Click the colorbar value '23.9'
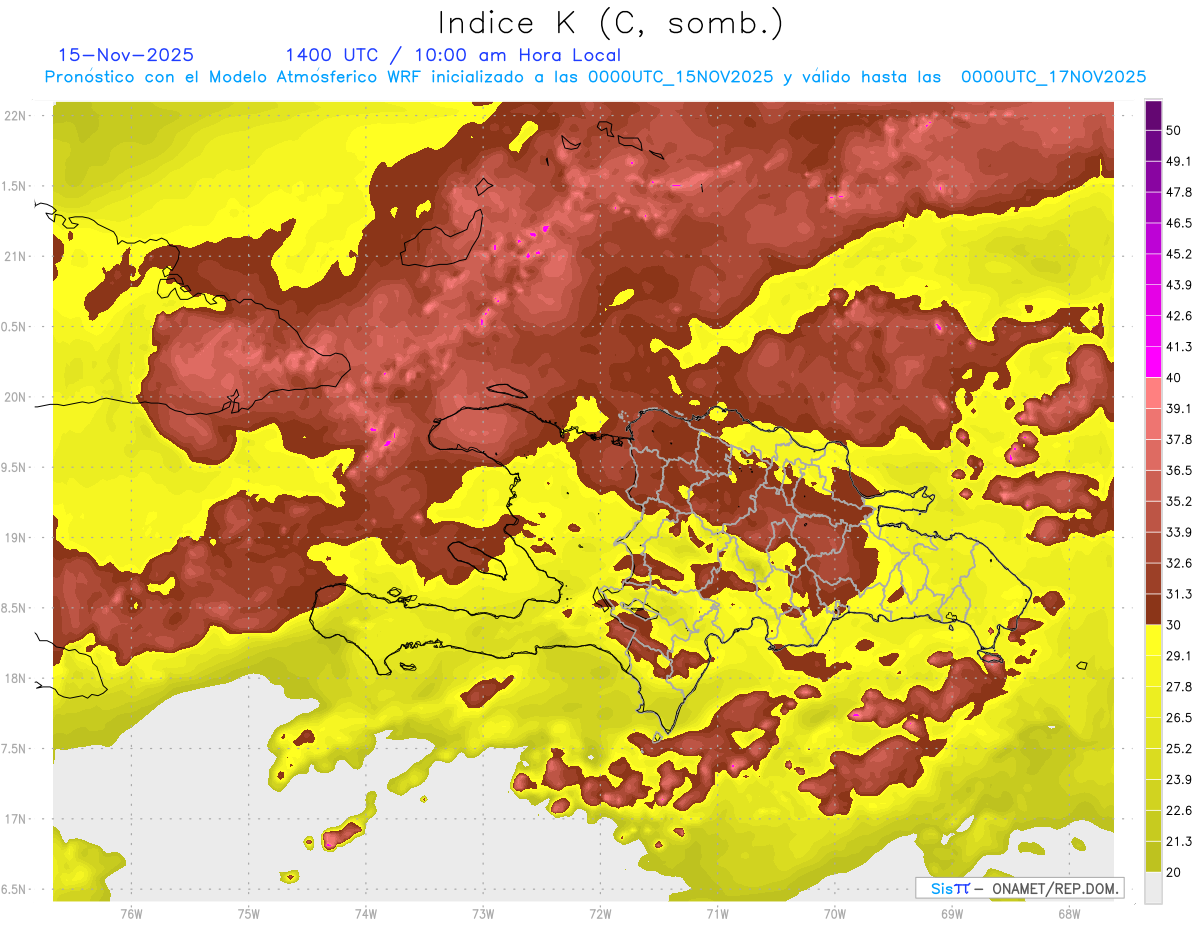 click(x=1178, y=779)
